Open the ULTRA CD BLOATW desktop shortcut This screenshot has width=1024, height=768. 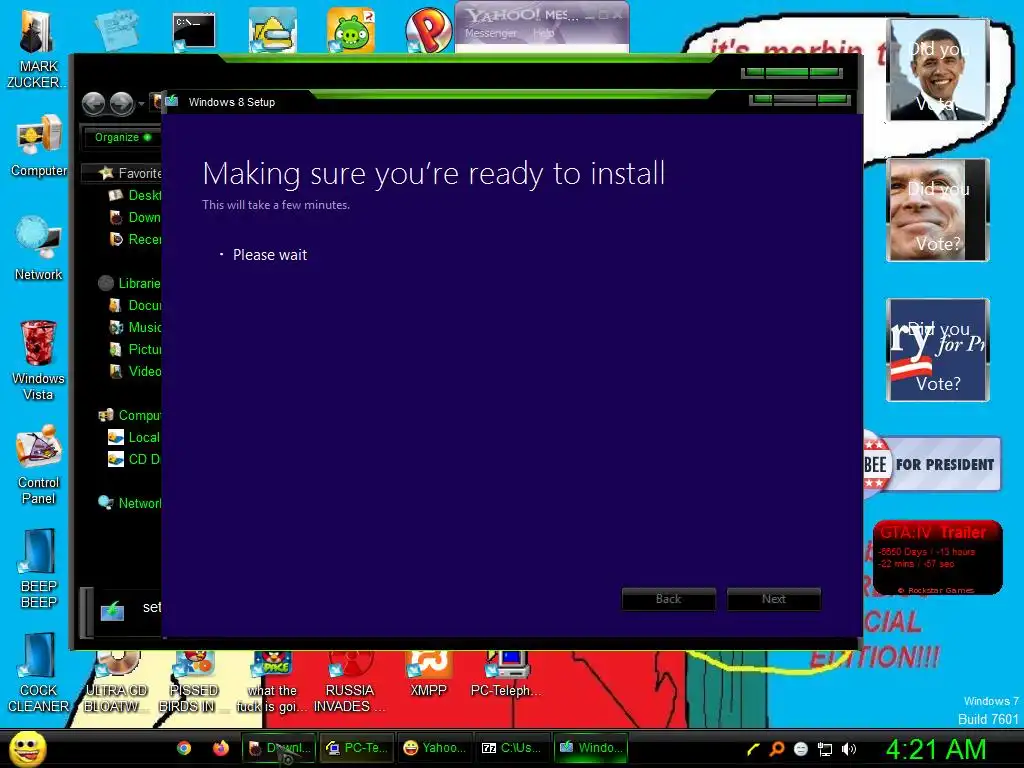click(116, 682)
